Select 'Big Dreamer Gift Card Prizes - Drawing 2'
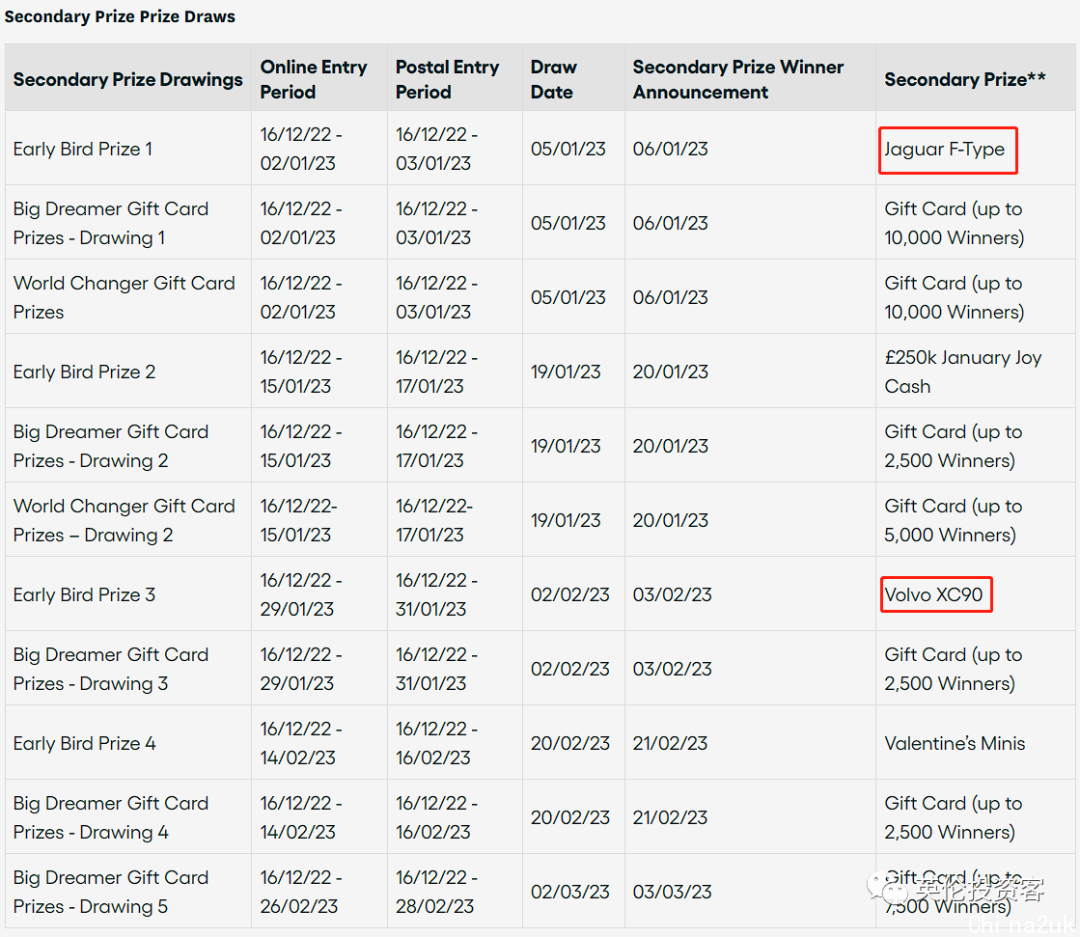 tap(111, 446)
